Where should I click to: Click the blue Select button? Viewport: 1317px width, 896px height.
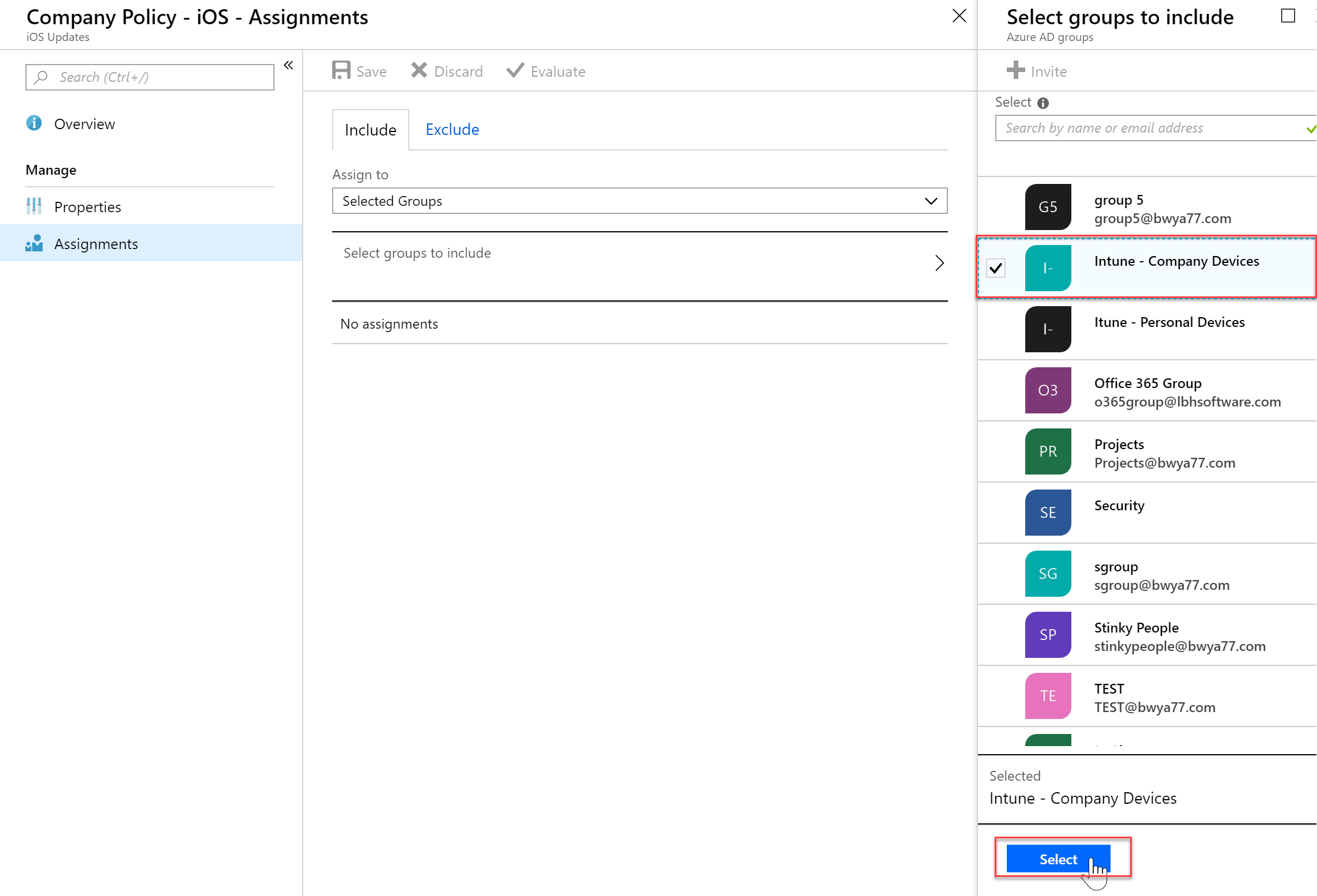[1059, 859]
